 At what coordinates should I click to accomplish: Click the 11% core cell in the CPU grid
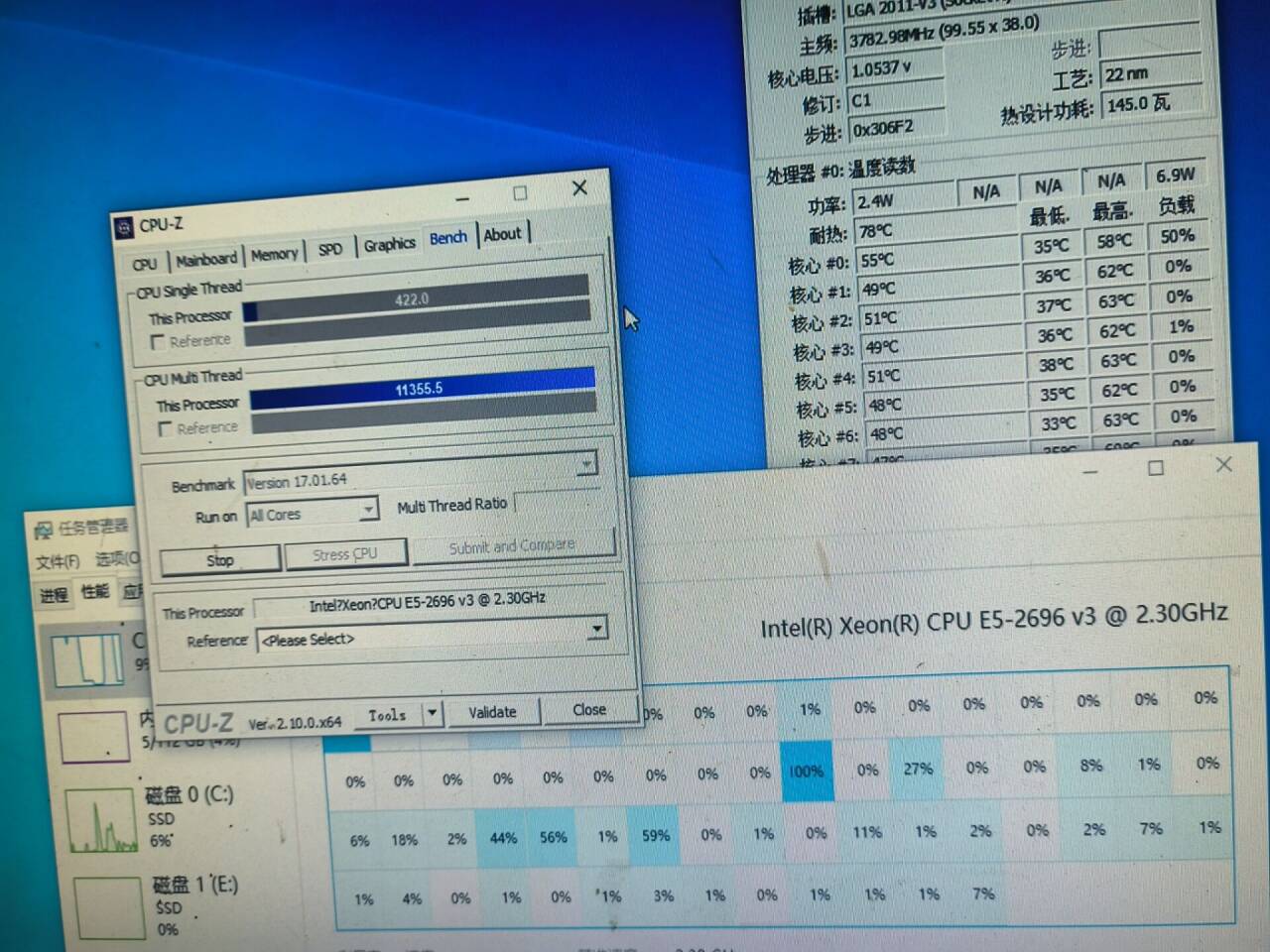[x=867, y=832]
